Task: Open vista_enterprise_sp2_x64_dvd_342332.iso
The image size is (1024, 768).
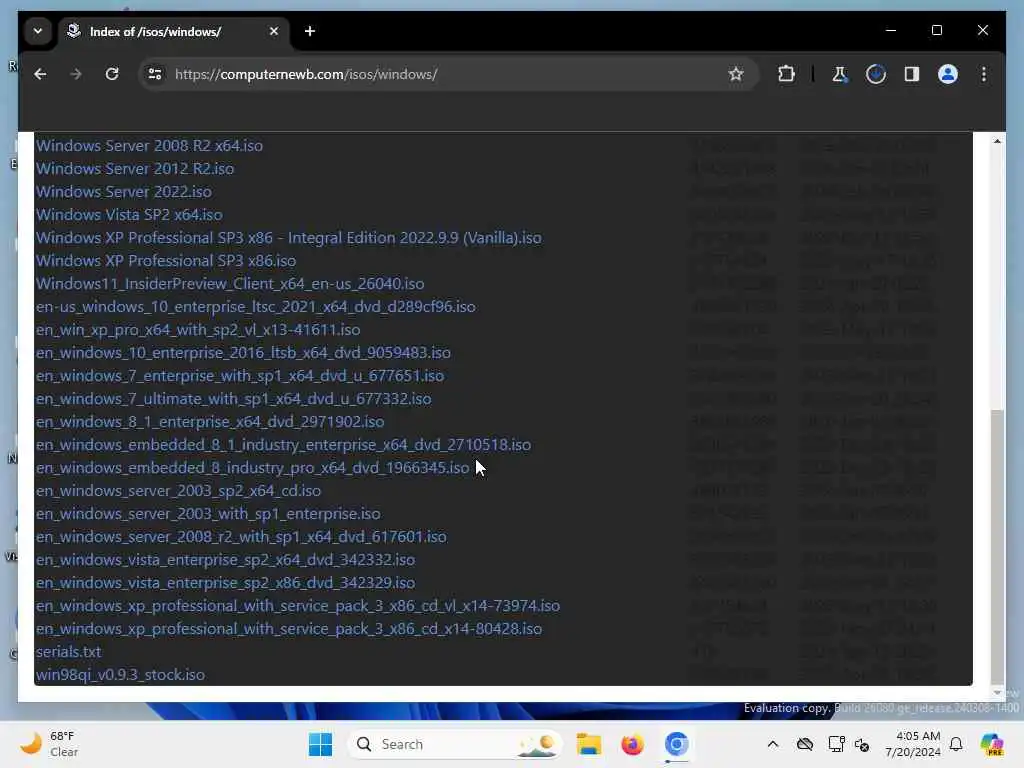Action: tap(225, 560)
